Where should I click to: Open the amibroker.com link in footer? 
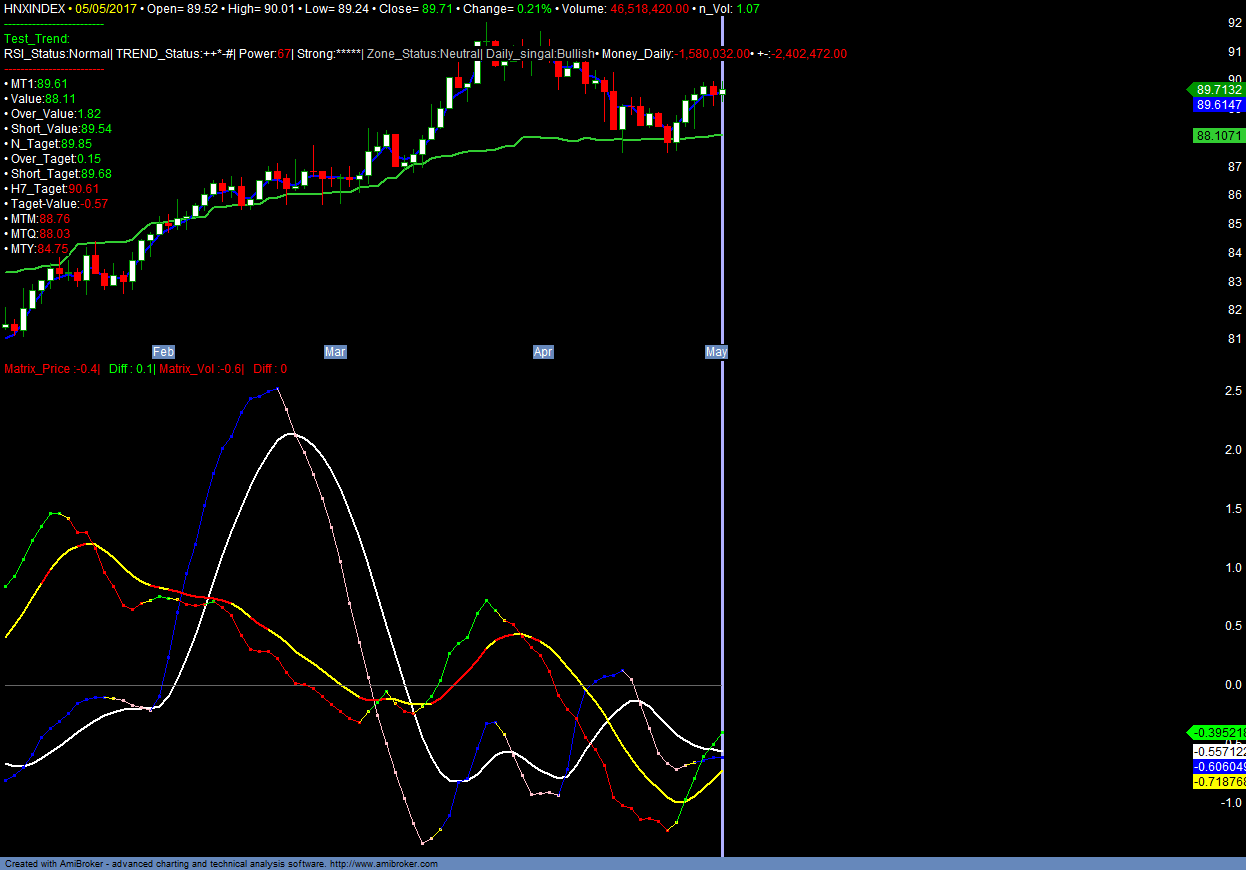(383, 864)
